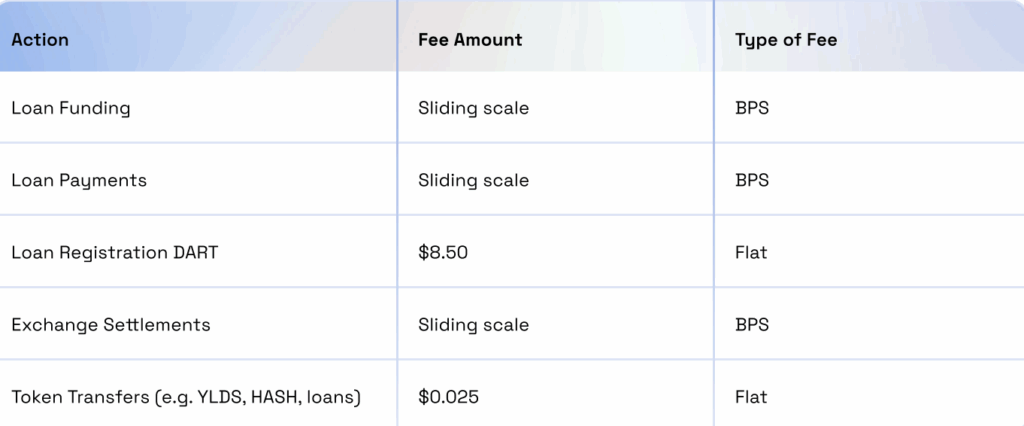Select Flat in Token Transfers row

[751, 397]
